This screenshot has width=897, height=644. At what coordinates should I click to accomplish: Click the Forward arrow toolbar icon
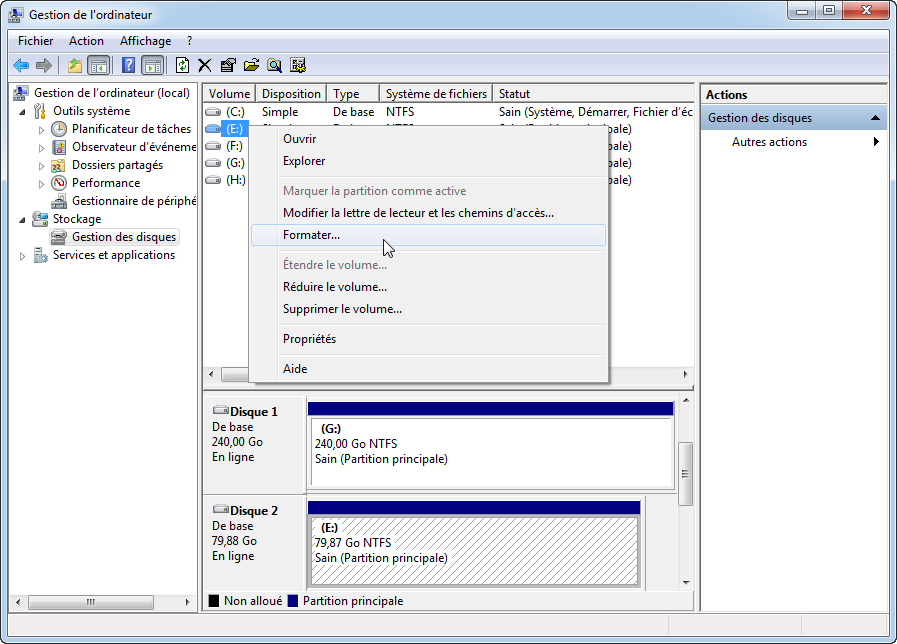pos(44,66)
